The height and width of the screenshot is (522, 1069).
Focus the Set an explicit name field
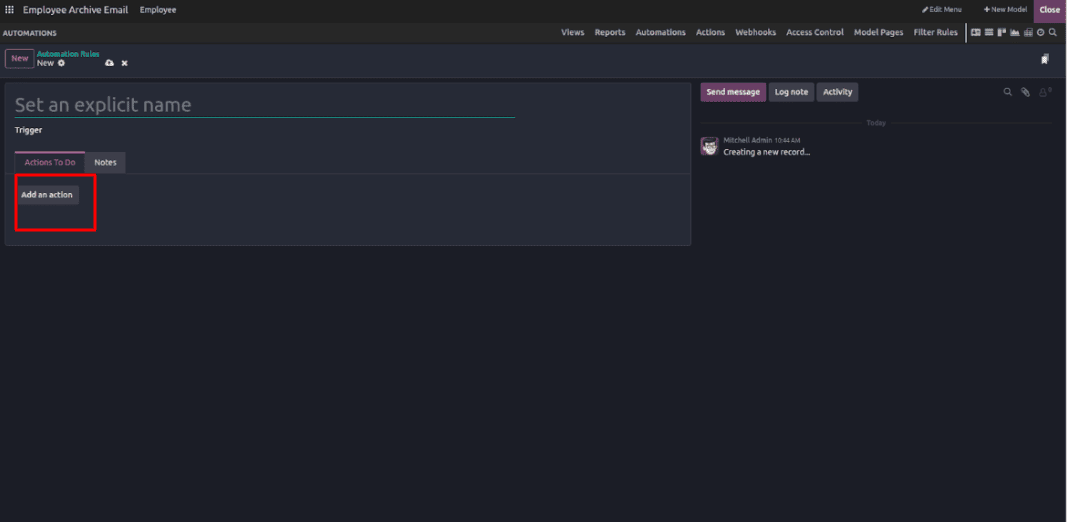[265, 105]
